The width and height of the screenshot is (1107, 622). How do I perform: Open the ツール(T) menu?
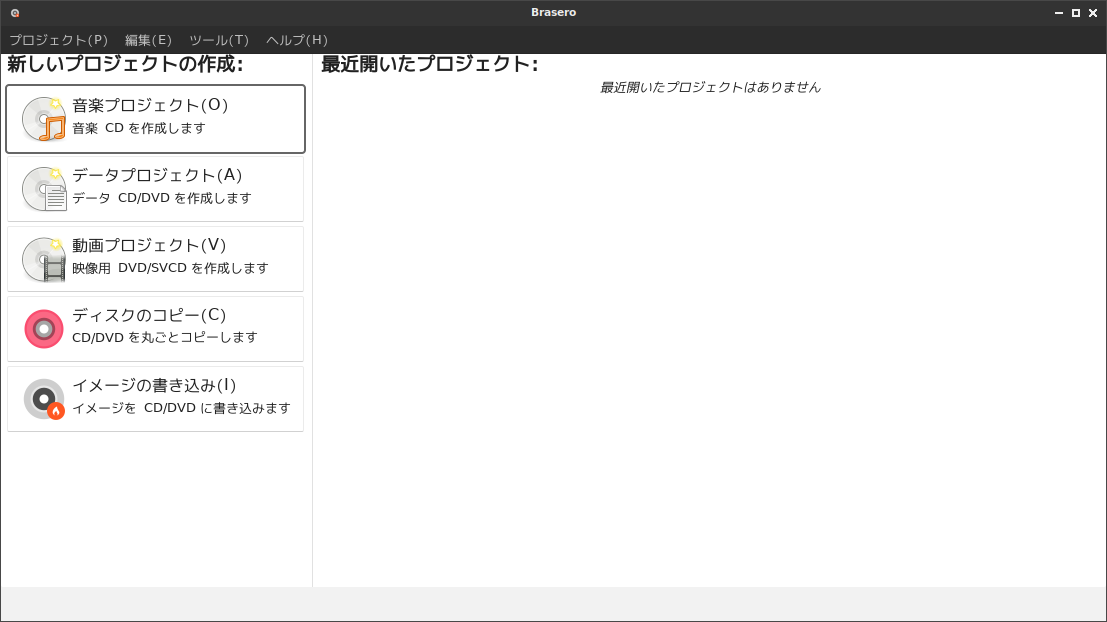(219, 40)
